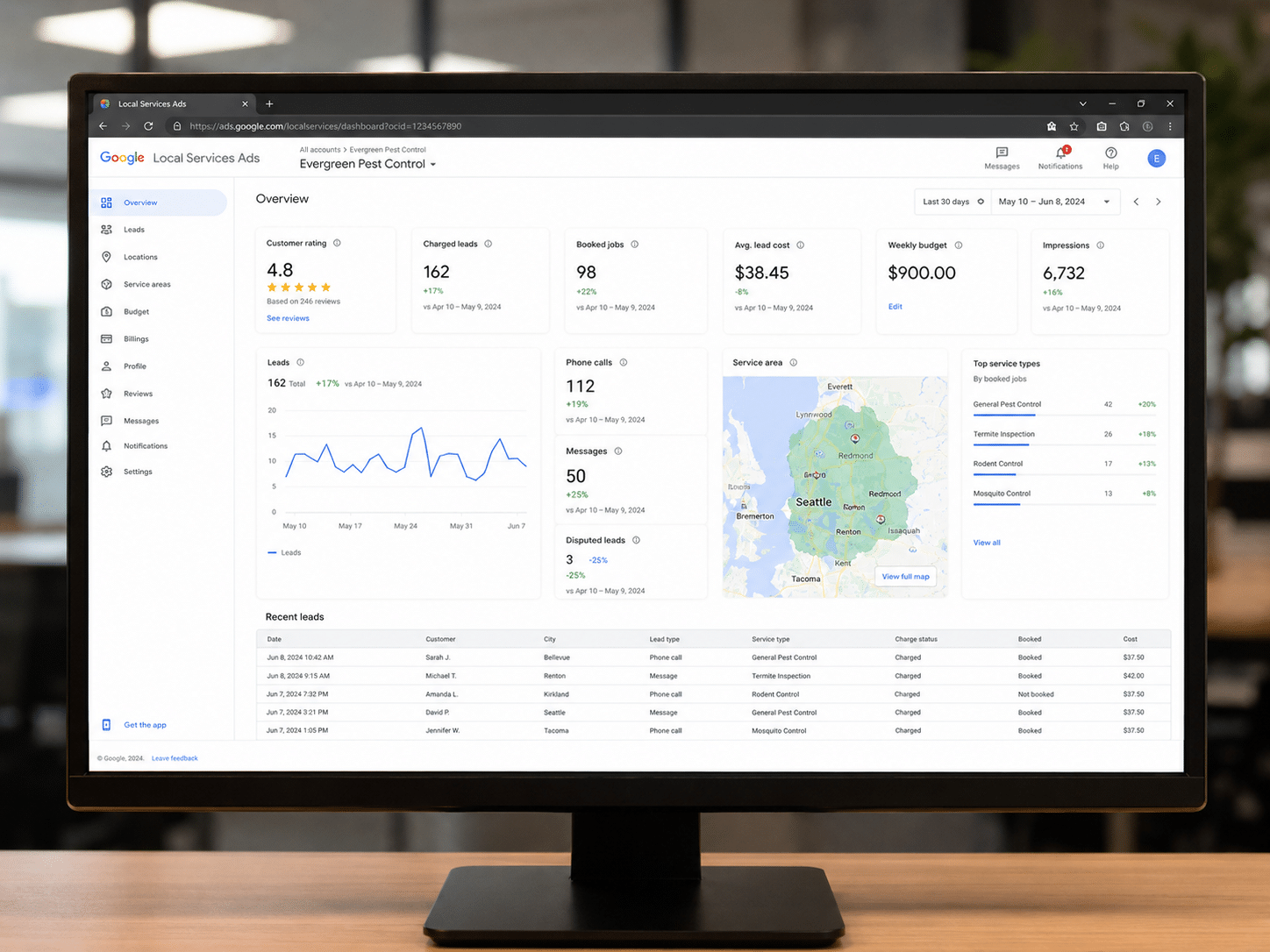
Task: Click the Phone calls info icon
Action: coord(624,362)
